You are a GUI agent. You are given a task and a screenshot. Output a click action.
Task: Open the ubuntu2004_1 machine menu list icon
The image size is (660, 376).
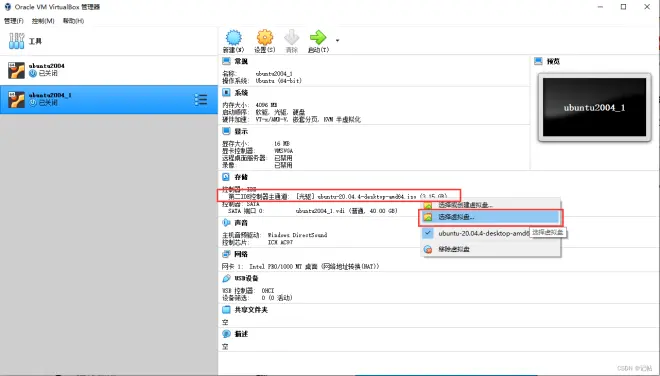201,99
